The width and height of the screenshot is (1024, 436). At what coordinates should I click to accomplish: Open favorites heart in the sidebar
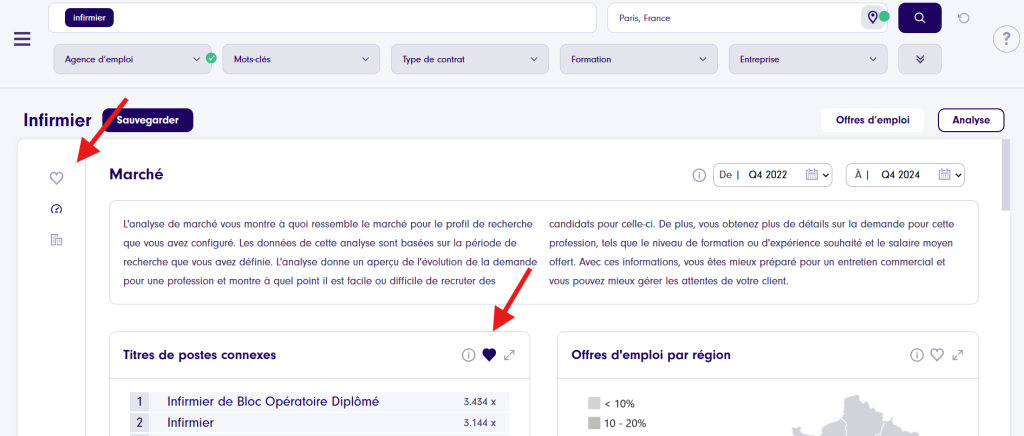57,178
